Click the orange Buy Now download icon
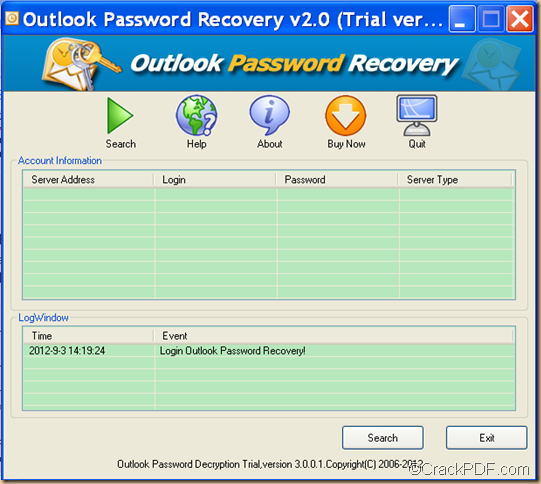Image resolution: width=541 pixels, height=484 pixels. pyautogui.click(x=346, y=116)
